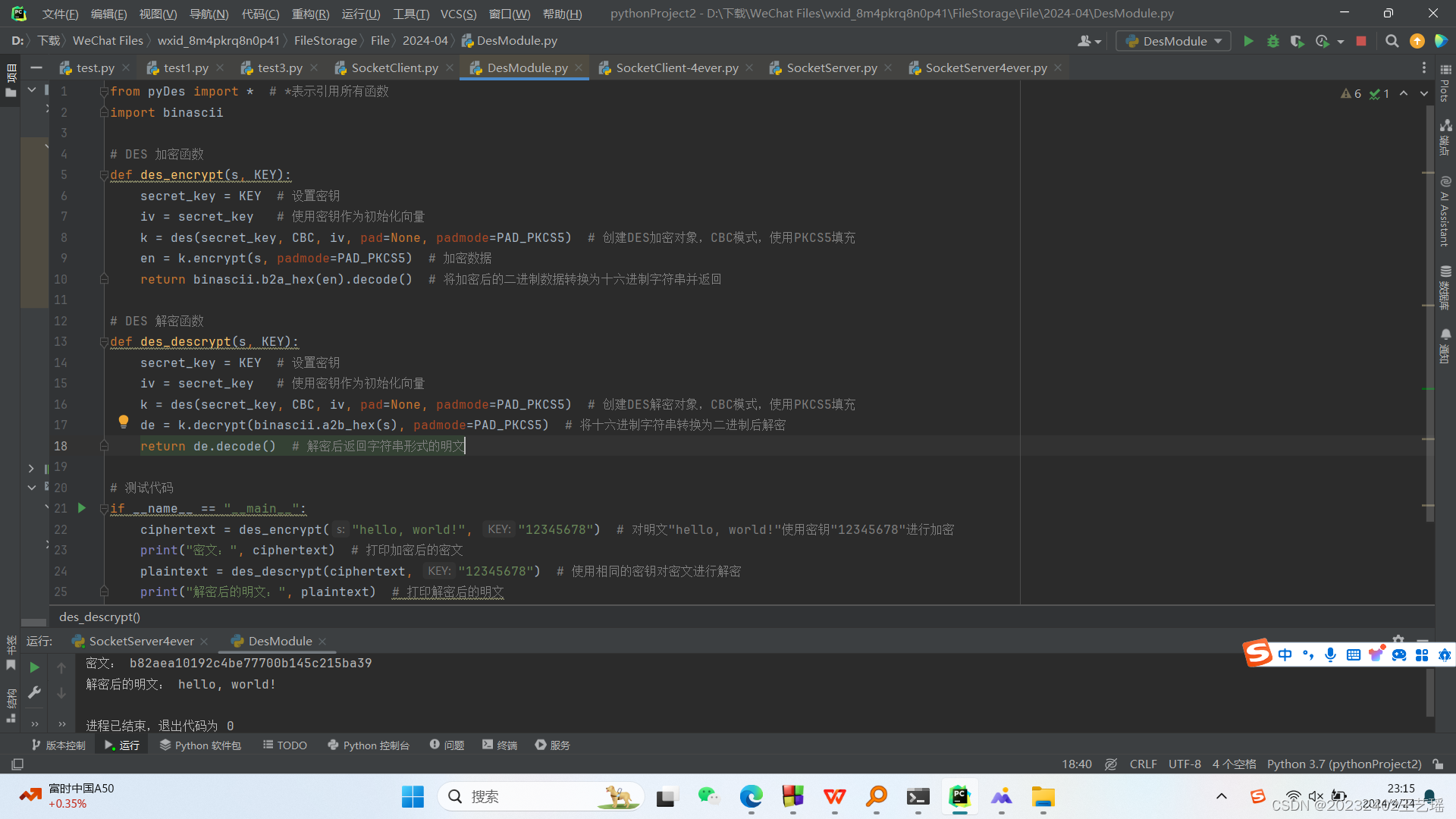Open the tab list three-dots menu

click(x=1423, y=67)
